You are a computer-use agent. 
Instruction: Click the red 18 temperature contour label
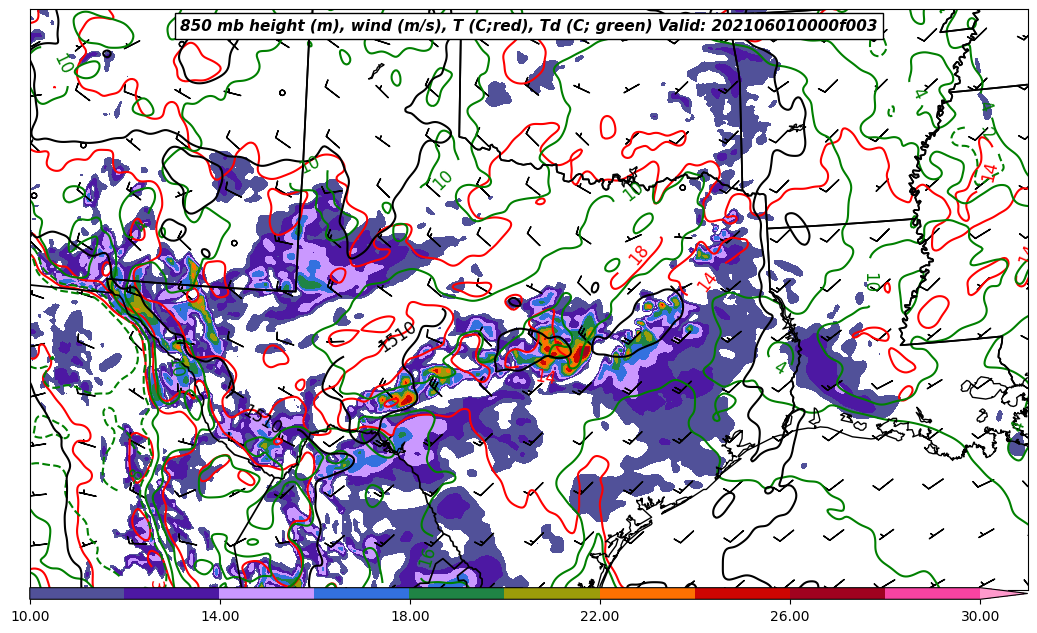coord(638,255)
